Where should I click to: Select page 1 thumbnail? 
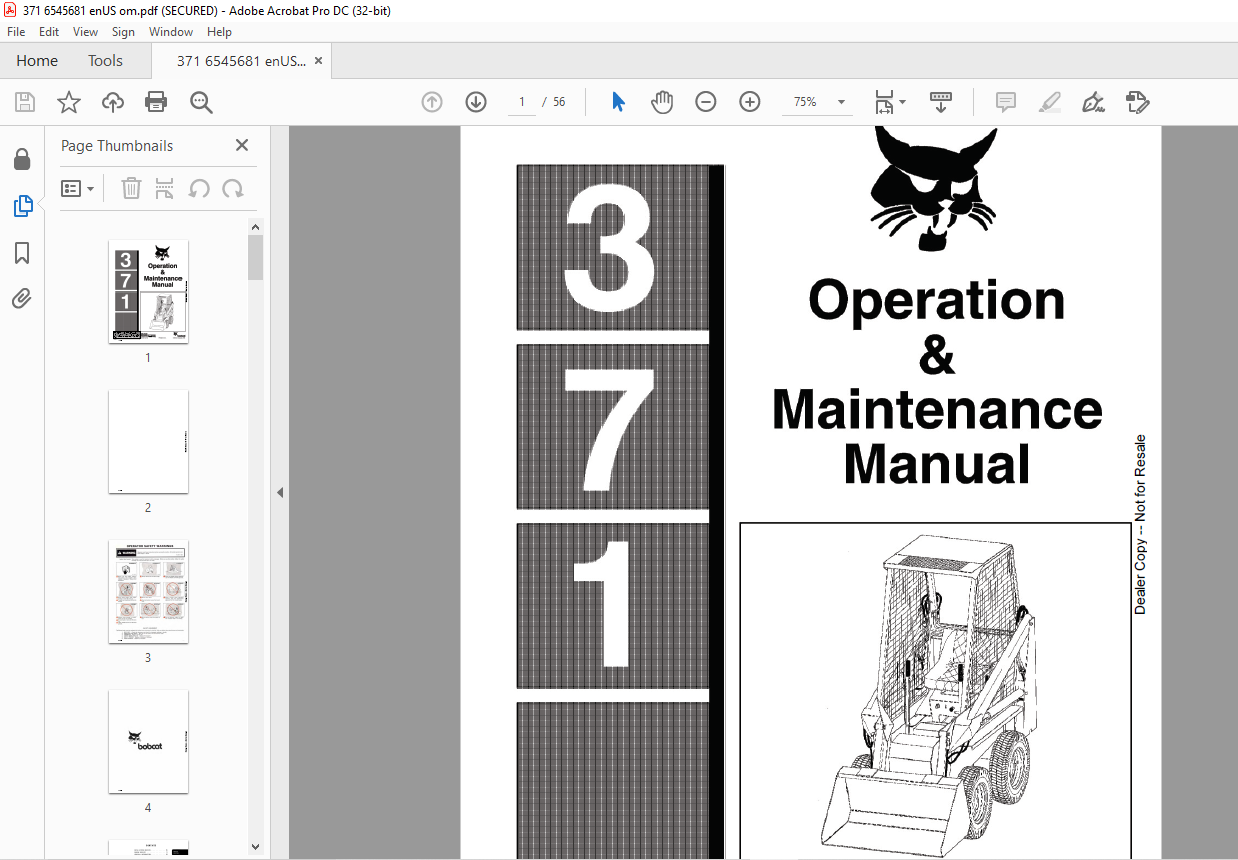[148, 291]
